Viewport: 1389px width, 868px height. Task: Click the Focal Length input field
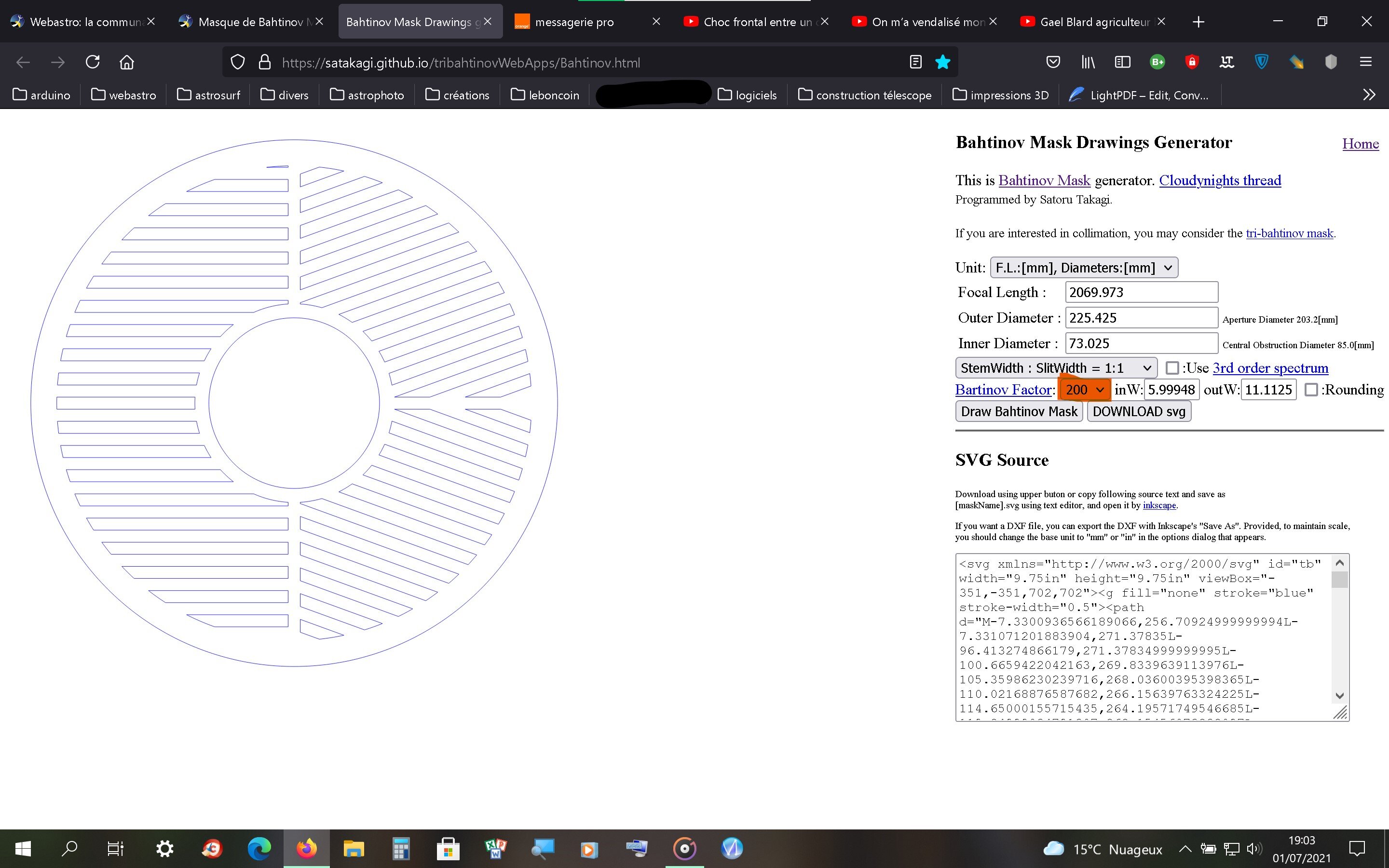click(1141, 292)
